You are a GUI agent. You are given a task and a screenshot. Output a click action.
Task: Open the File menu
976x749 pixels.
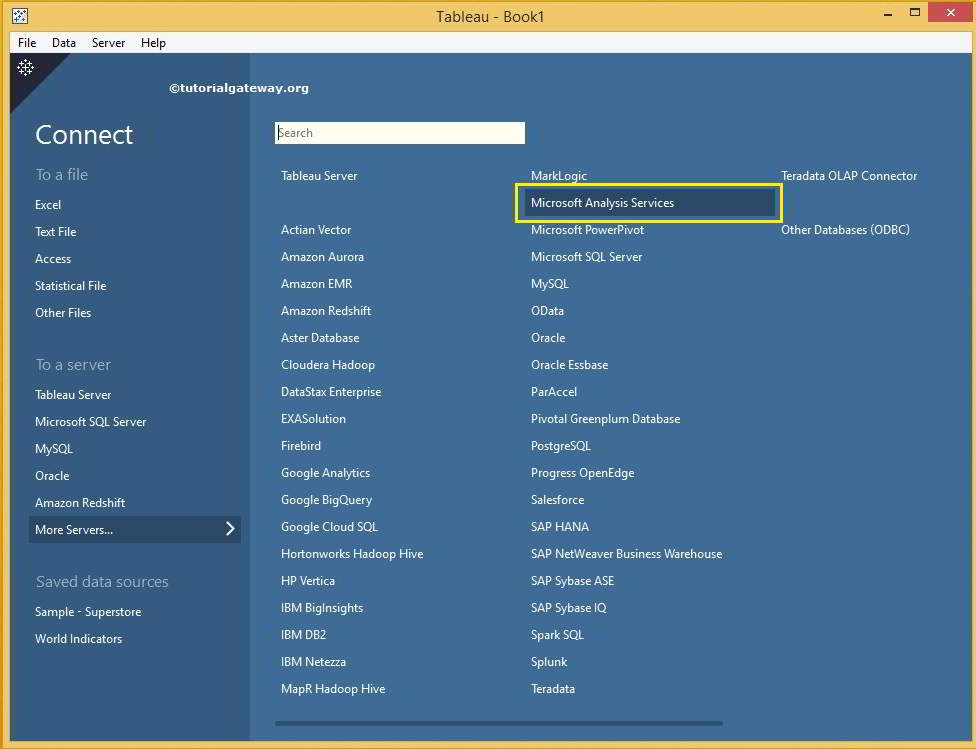coord(25,42)
